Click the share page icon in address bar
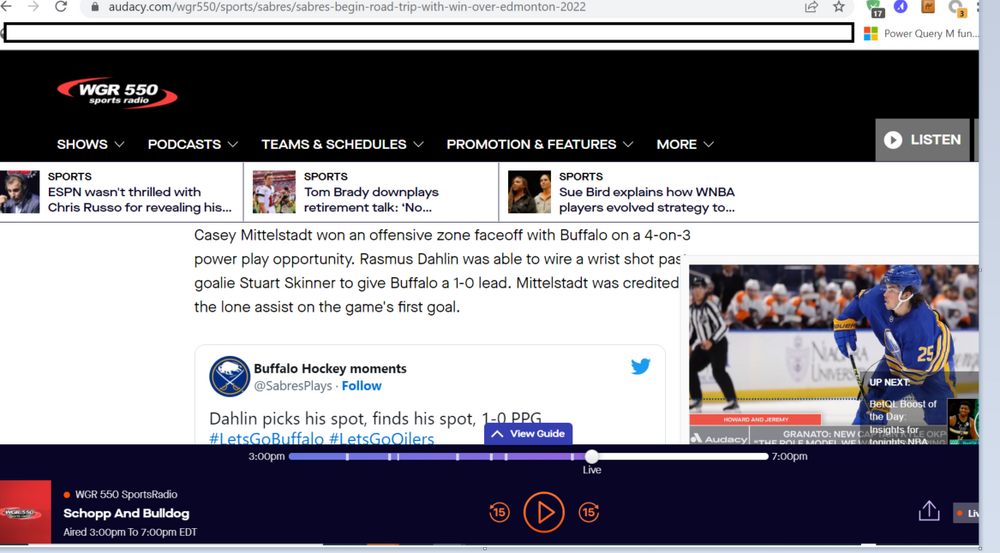Viewport: 1000px width, 553px height. pos(811,7)
